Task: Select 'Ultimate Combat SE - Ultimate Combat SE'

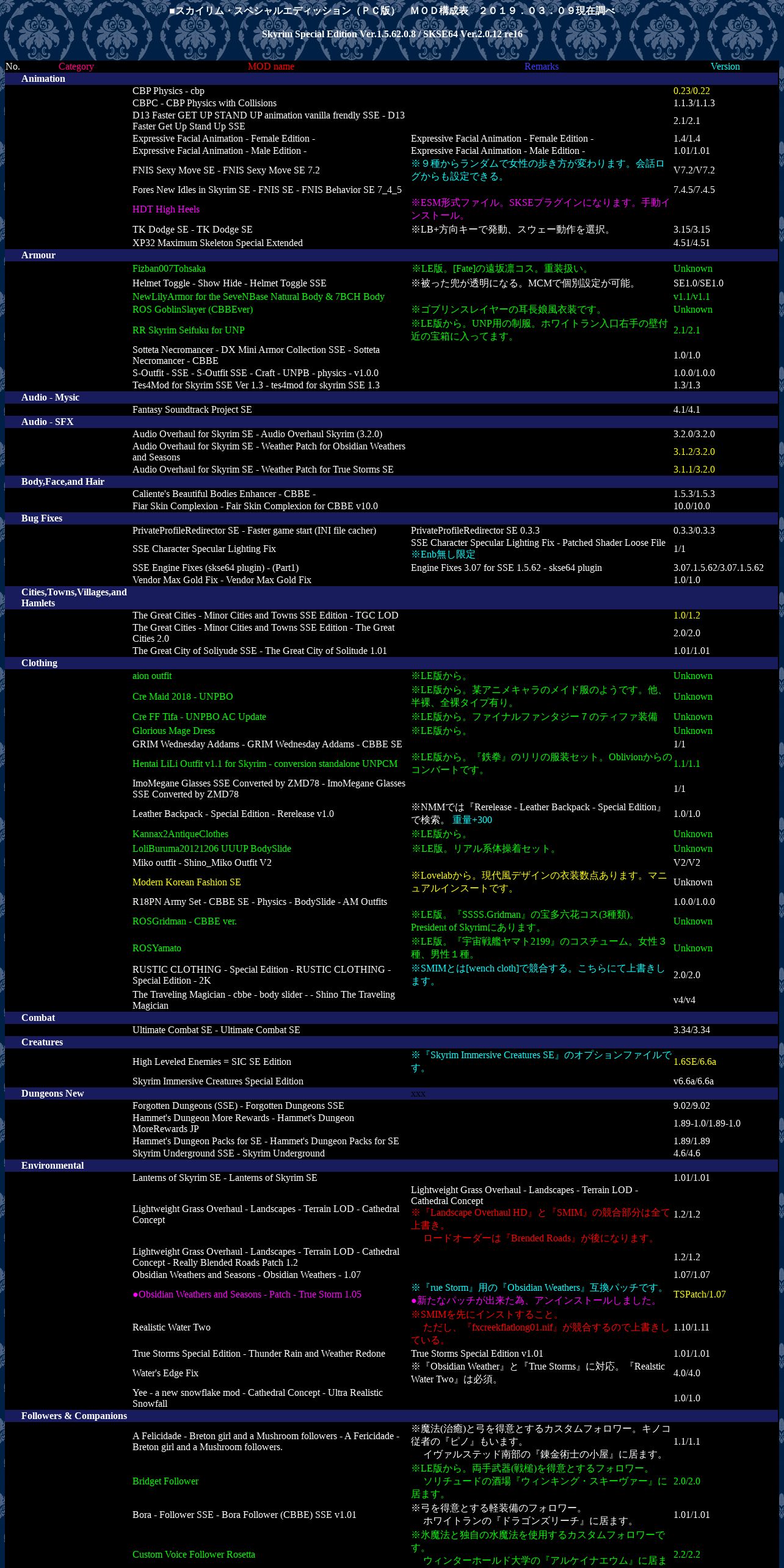Action: click(x=216, y=1030)
